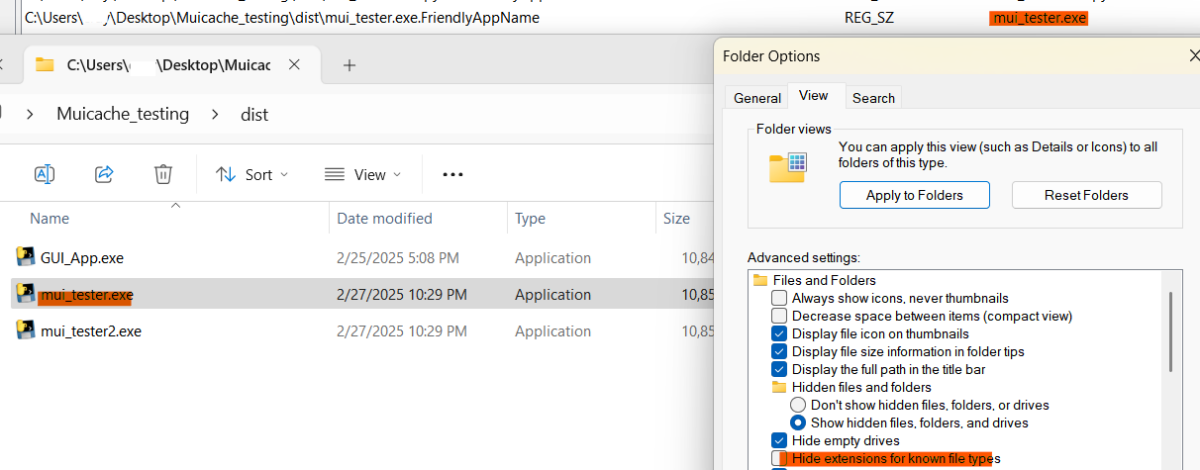Open the View dropdown in toolbar

click(362, 174)
